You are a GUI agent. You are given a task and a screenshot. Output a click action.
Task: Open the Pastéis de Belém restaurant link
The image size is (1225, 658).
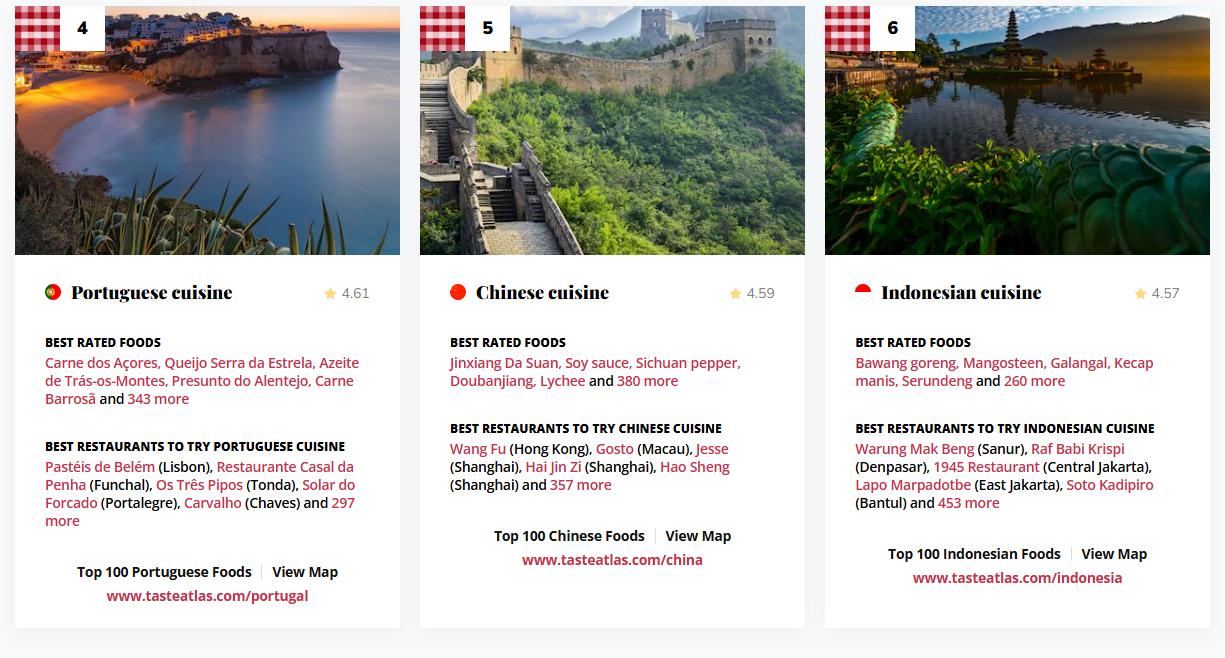tap(100, 467)
